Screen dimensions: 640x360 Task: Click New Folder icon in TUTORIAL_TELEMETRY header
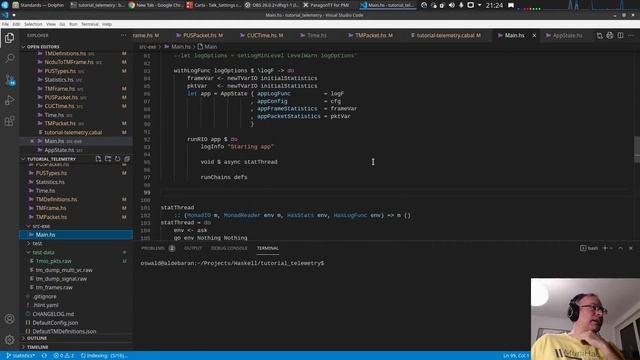(108, 159)
